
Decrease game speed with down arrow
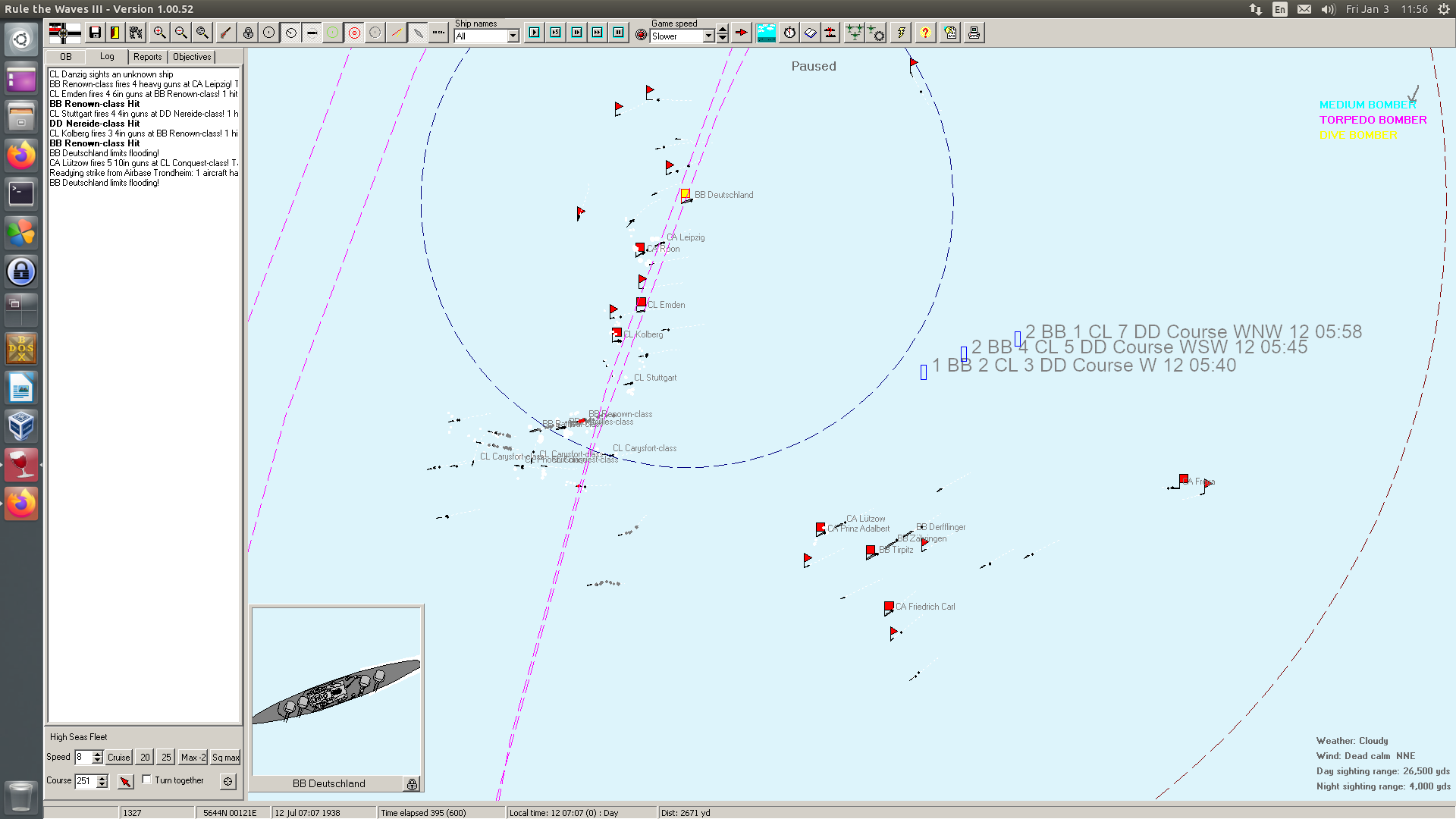[723, 39]
